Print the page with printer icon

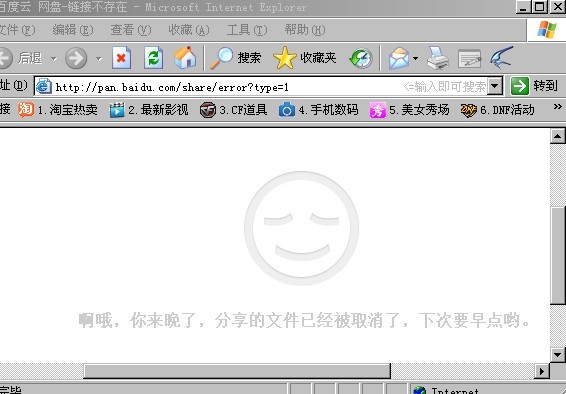tap(438, 58)
